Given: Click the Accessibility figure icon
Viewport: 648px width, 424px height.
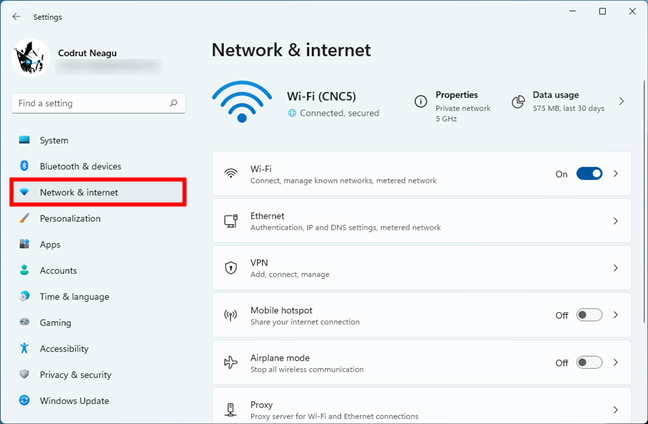Looking at the screenshot, I should 24,348.
